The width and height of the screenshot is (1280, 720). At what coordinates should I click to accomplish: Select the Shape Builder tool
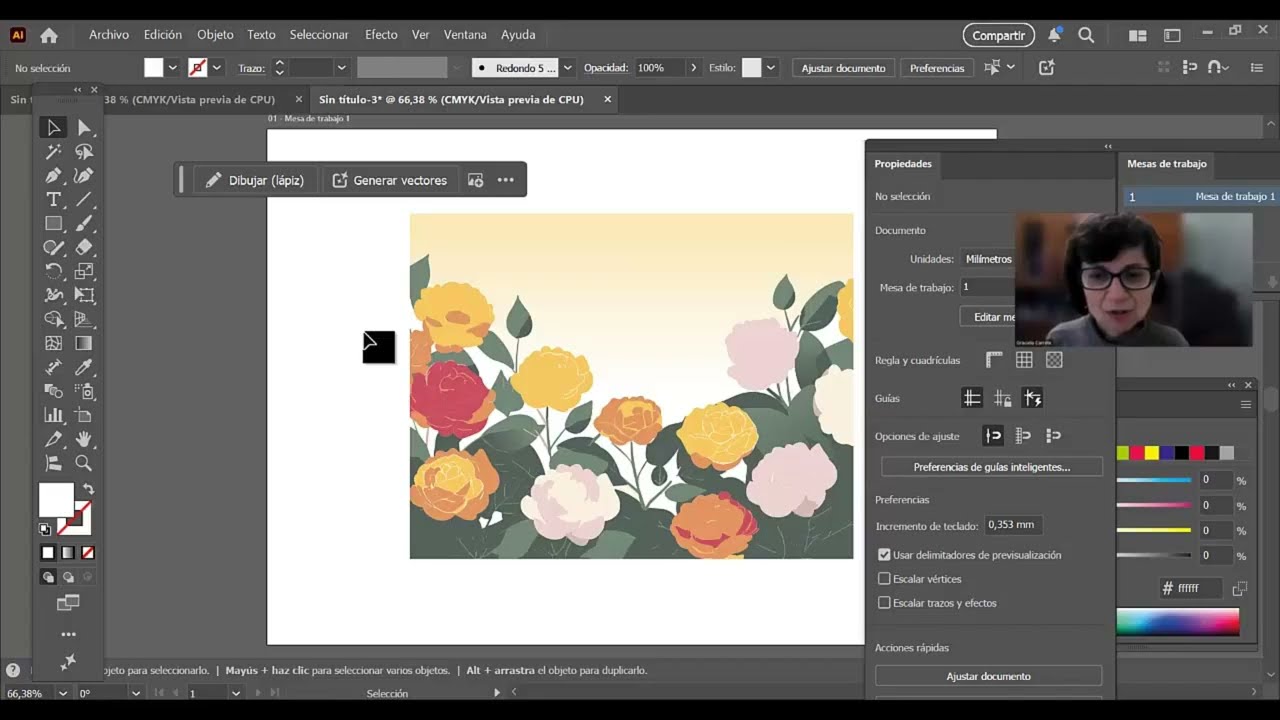point(54,319)
